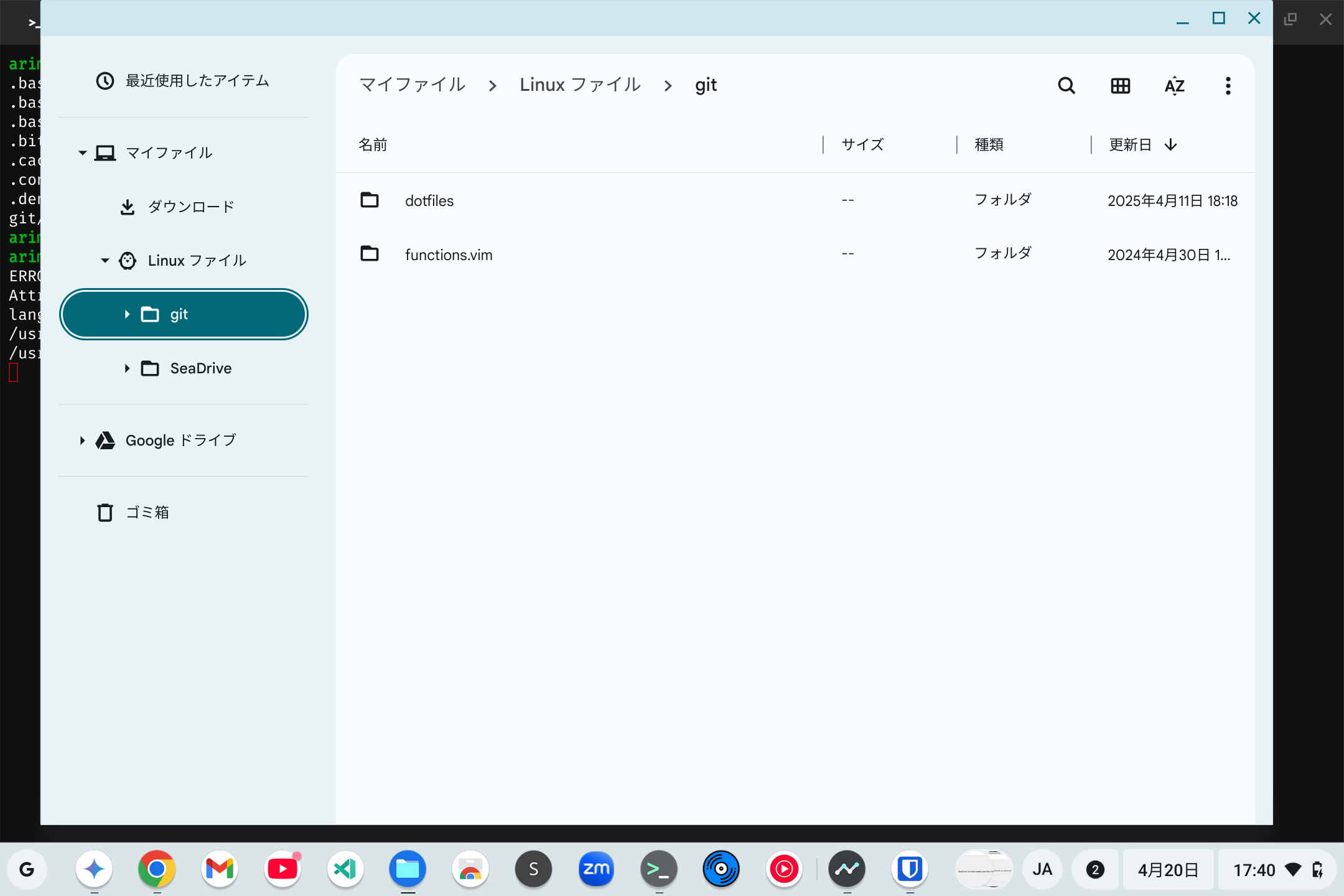Select the dotfiles folder name

(429, 201)
